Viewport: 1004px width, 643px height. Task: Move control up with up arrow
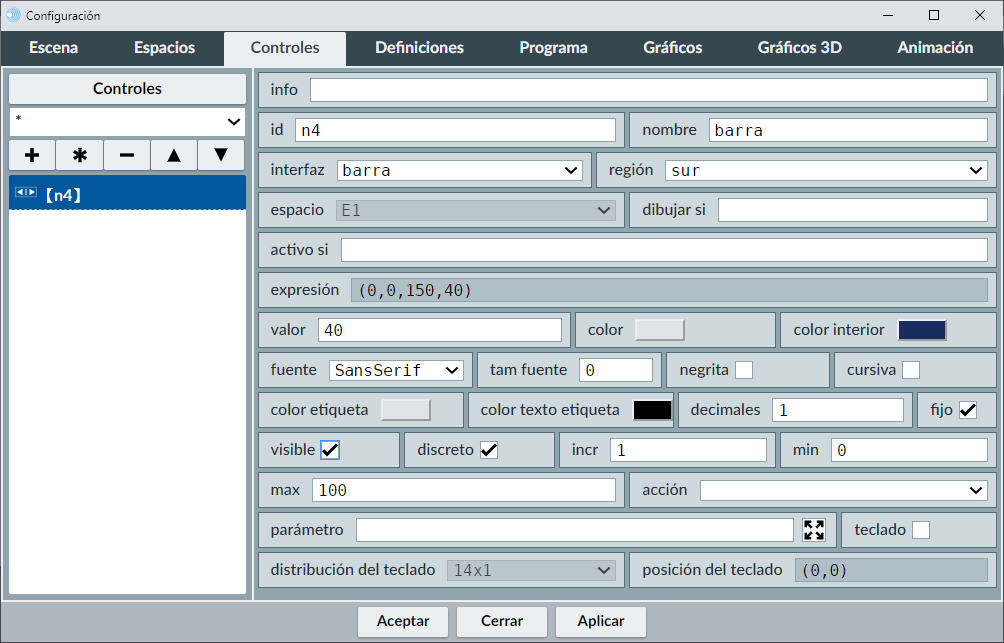174,155
